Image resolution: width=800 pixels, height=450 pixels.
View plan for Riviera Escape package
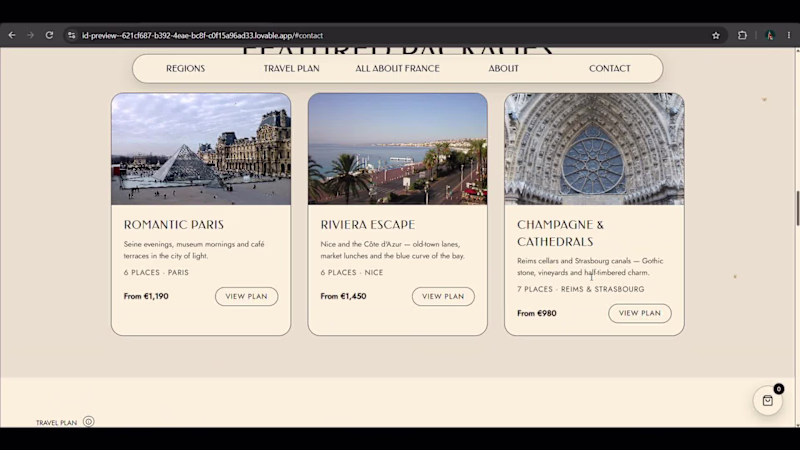[x=443, y=296]
